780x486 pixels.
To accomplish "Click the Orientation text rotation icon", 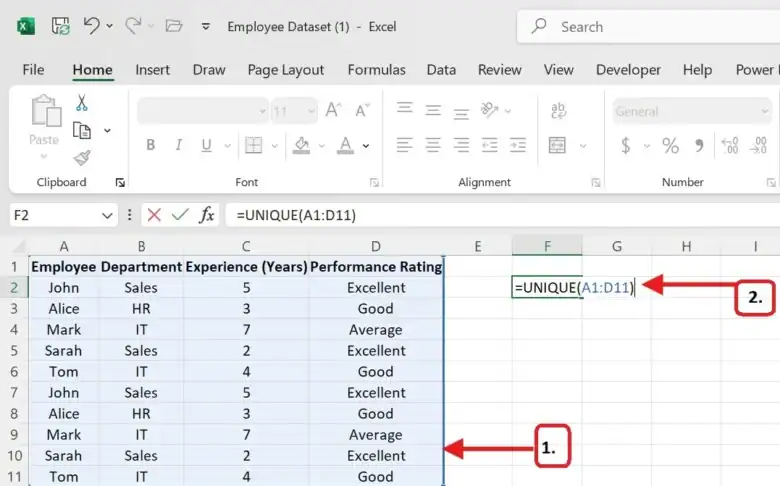I will pyautogui.click(x=489, y=110).
